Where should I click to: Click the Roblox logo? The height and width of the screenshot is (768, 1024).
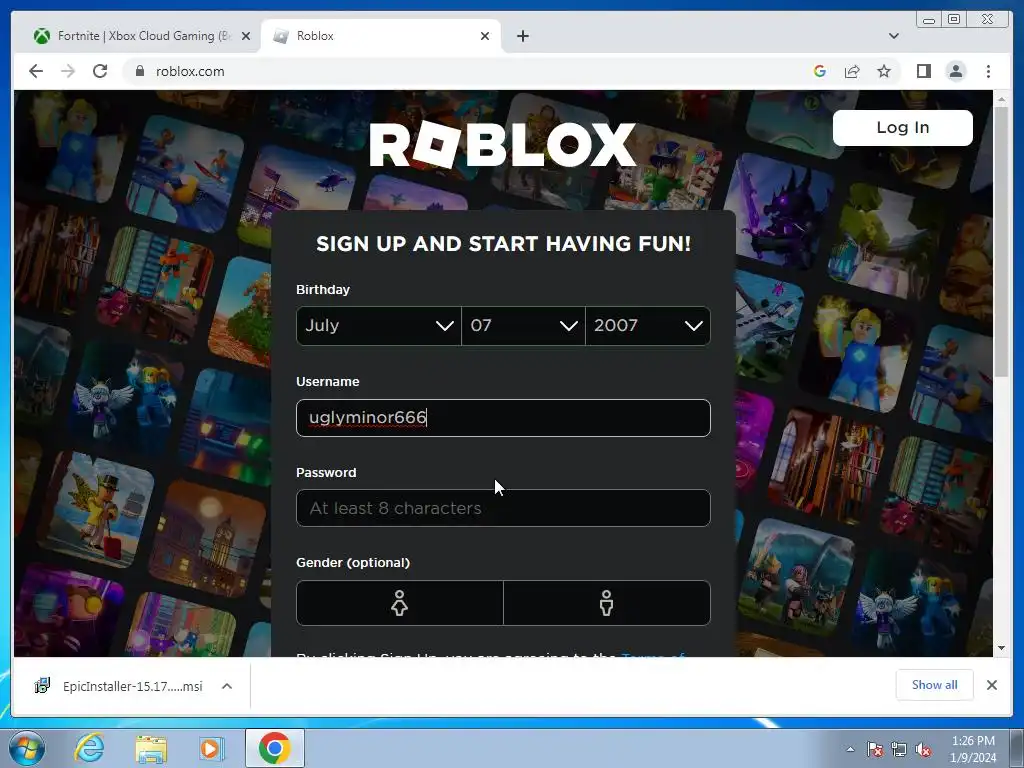pos(502,144)
